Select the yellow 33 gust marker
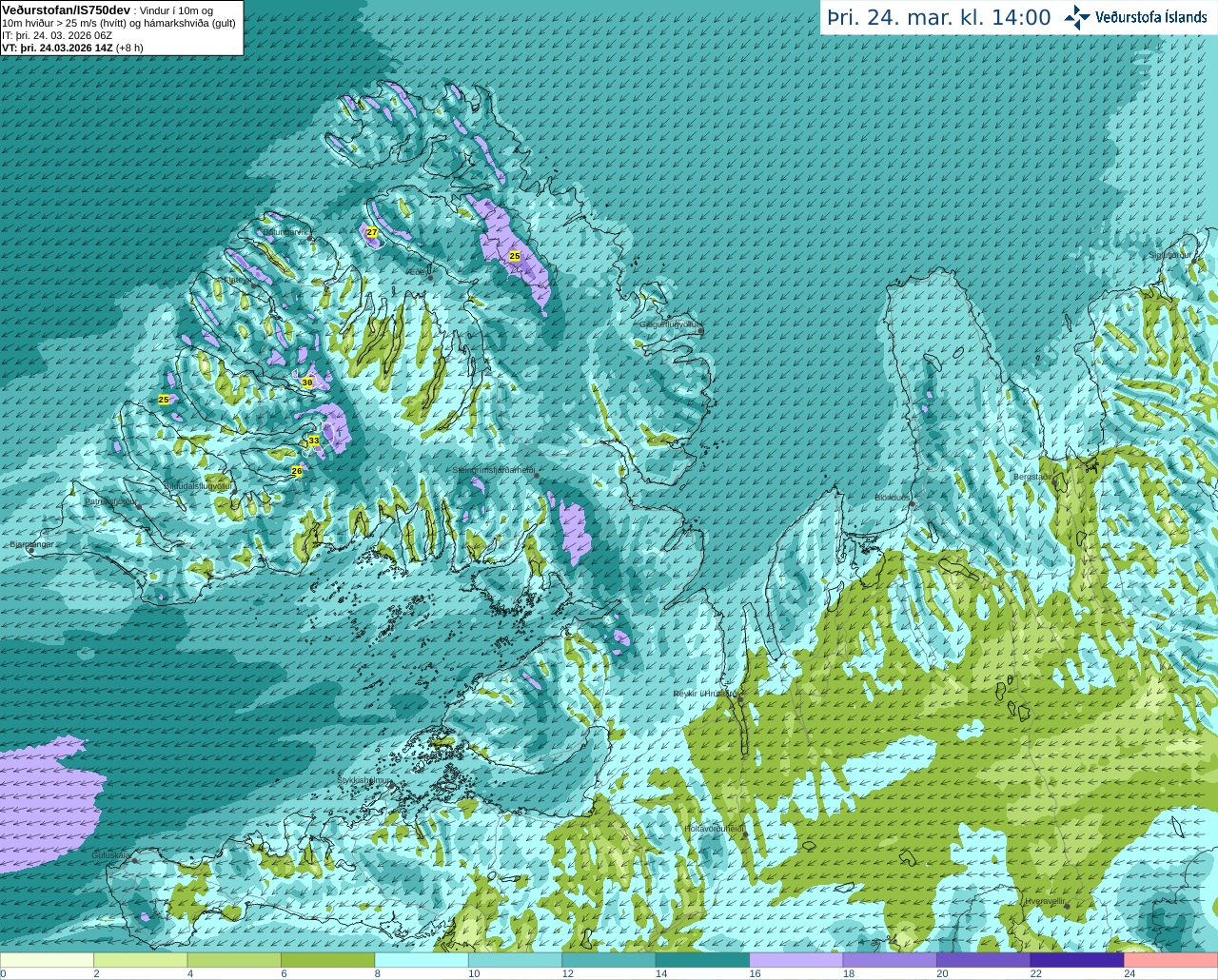The height and width of the screenshot is (980, 1218). (314, 441)
